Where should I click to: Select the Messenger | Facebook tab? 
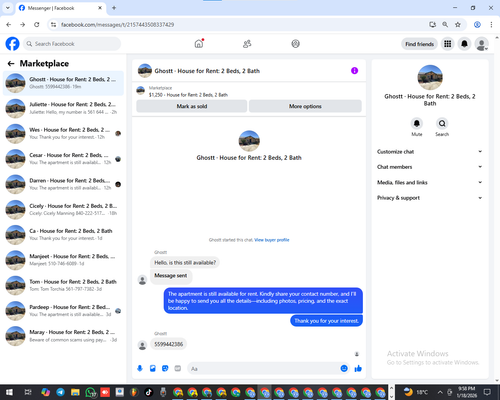[61, 8]
